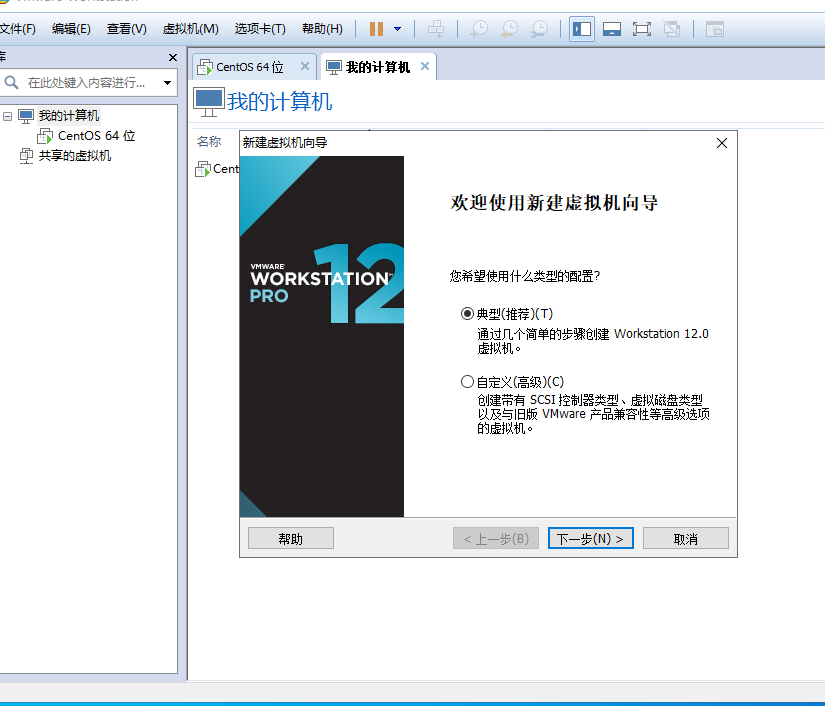Image resolution: width=825 pixels, height=706 pixels.
Task: Click the Pause virtual machine toolbar icon
Action: click(376, 29)
